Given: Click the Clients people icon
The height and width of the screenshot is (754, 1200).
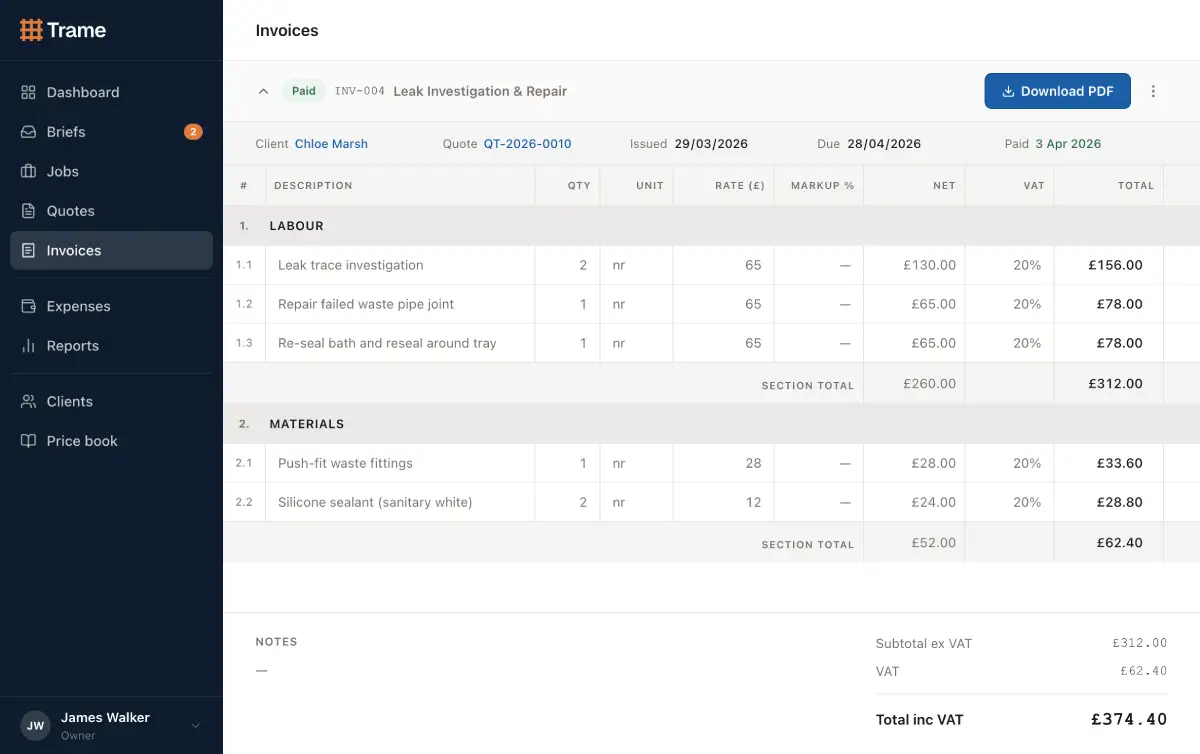Looking at the screenshot, I should point(28,401).
